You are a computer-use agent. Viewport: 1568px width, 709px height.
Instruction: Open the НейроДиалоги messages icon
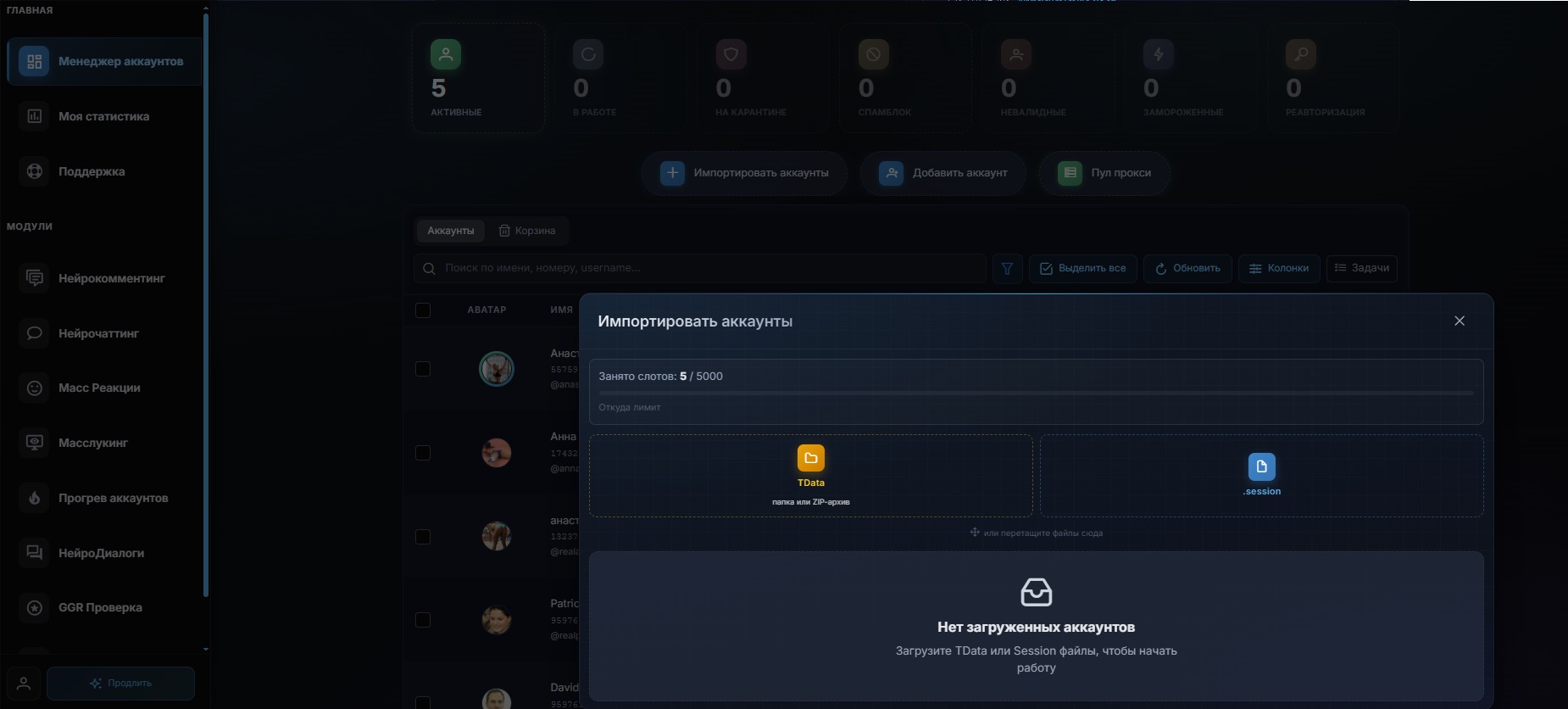point(35,553)
